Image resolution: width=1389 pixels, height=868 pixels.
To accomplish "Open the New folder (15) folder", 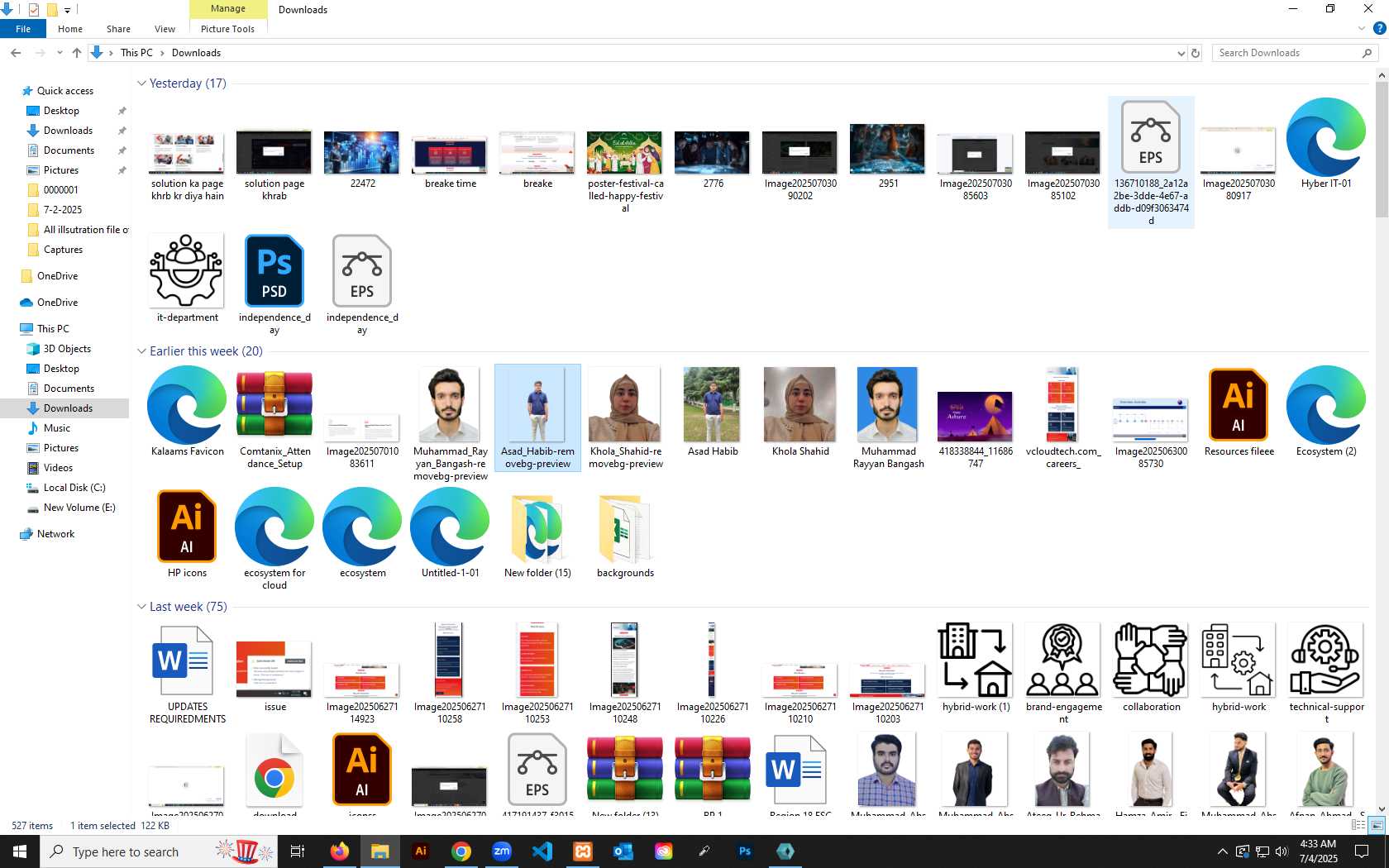I will coord(537,528).
